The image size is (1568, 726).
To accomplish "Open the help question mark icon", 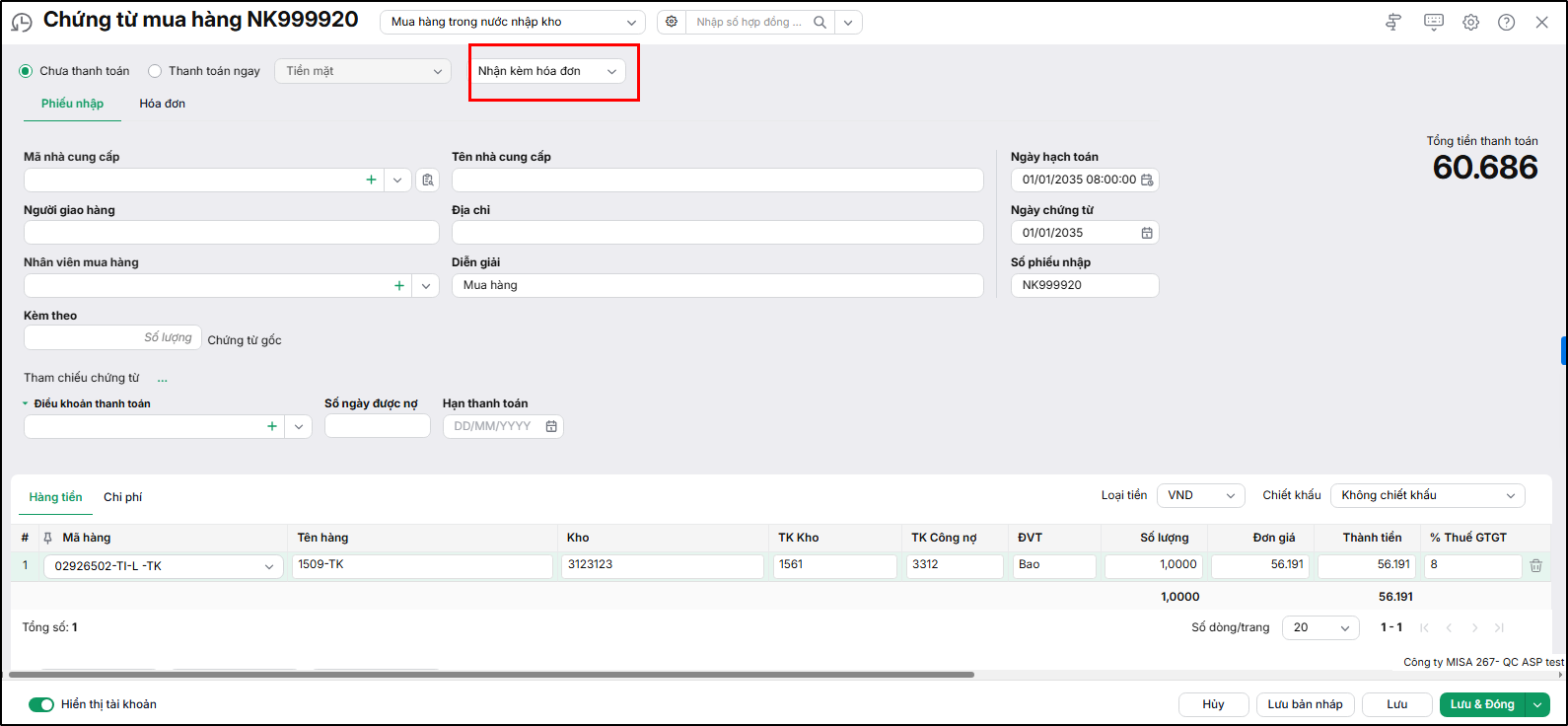I will (1506, 22).
